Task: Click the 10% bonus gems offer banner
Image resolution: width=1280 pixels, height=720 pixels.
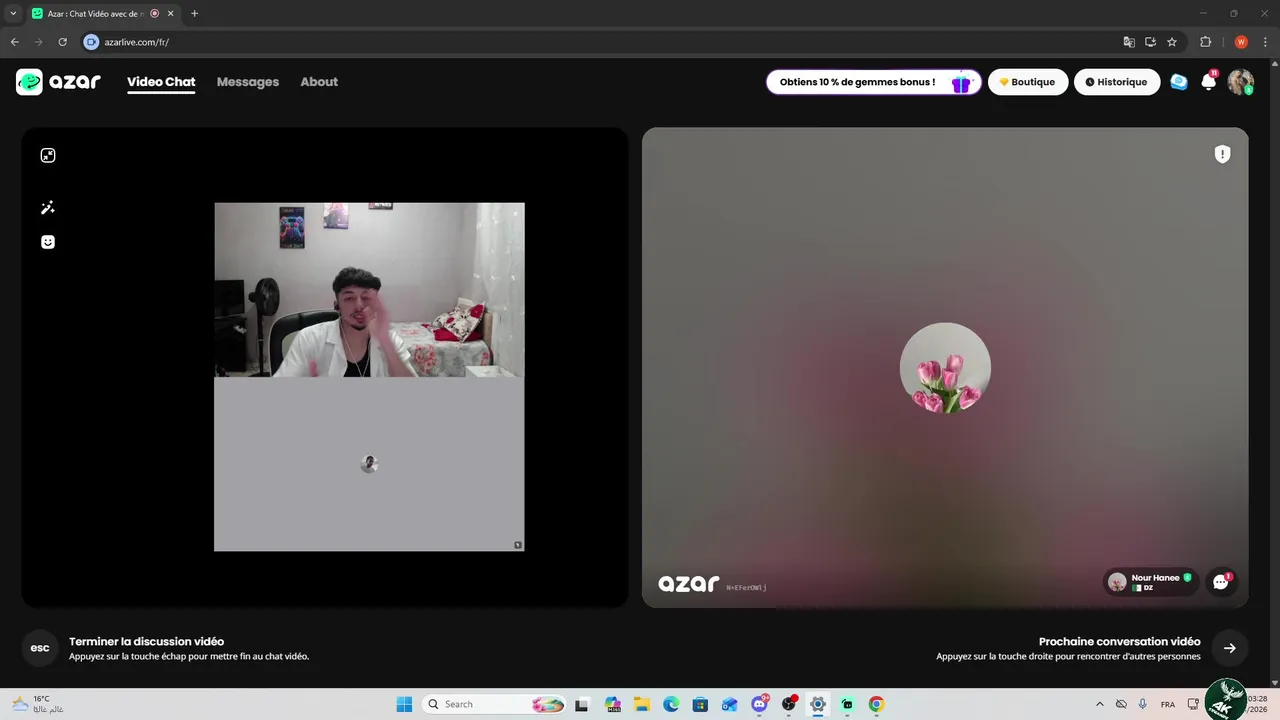Action: [x=874, y=82]
